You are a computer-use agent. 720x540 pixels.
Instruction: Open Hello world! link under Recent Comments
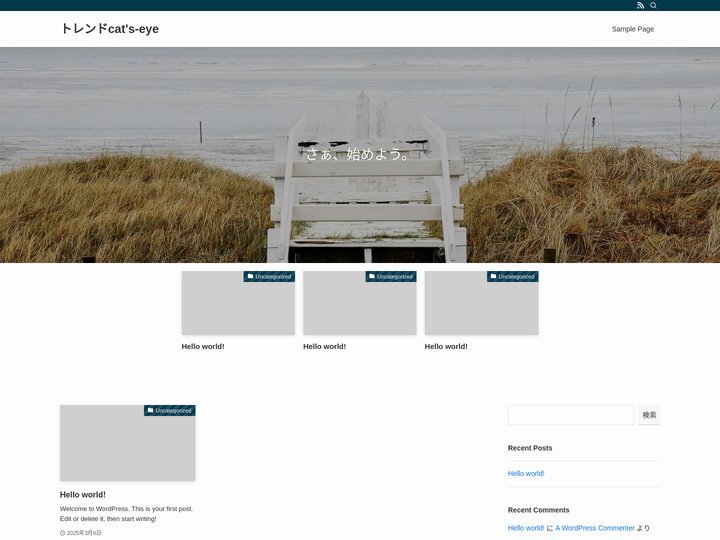coord(526,528)
